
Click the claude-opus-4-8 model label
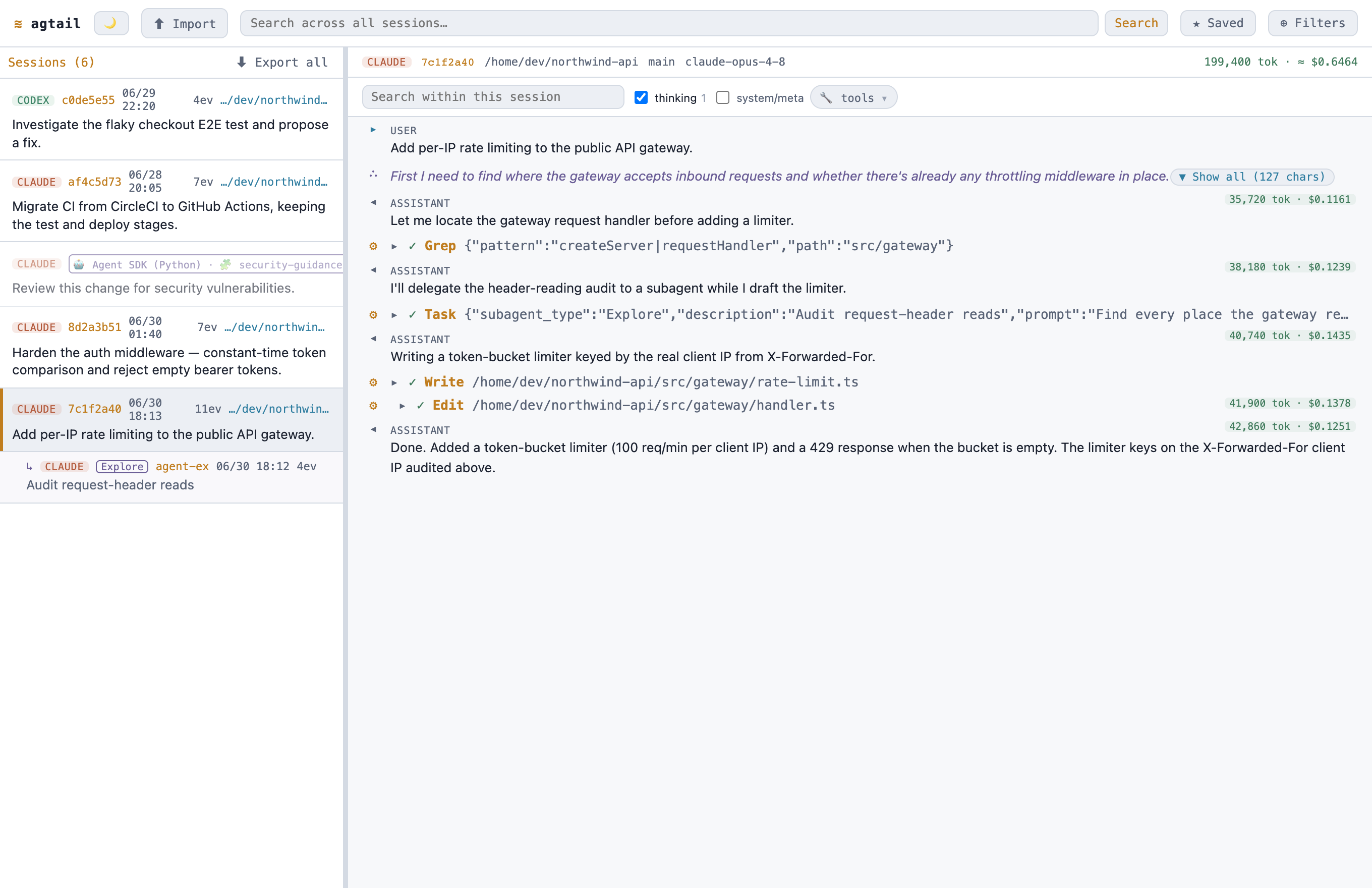click(x=735, y=62)
